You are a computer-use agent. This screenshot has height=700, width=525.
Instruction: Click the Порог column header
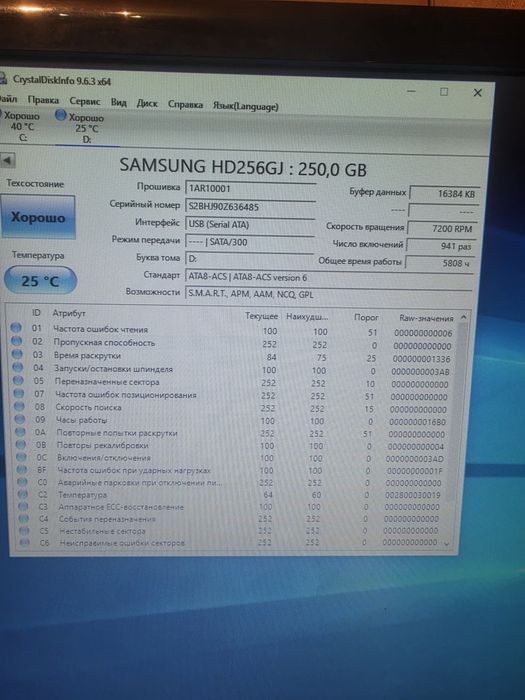click(366, 317)
